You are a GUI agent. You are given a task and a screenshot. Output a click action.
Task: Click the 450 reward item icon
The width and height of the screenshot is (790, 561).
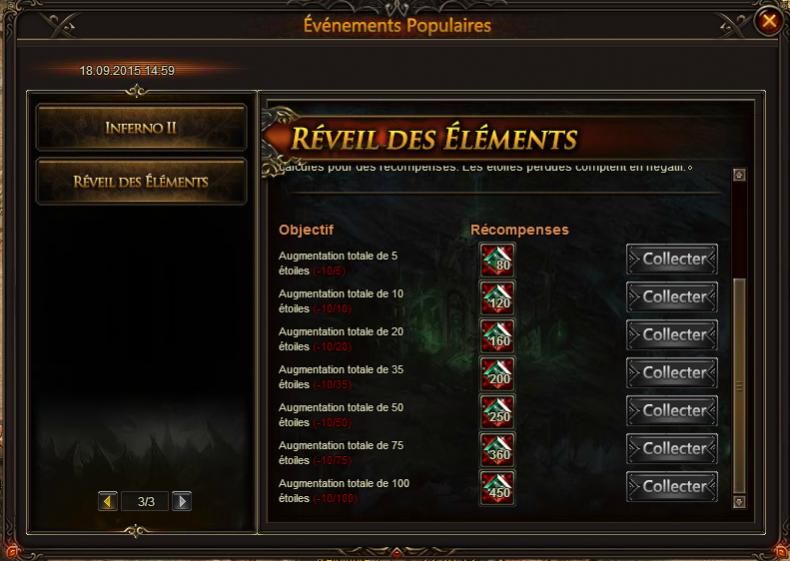pos(497,487)
